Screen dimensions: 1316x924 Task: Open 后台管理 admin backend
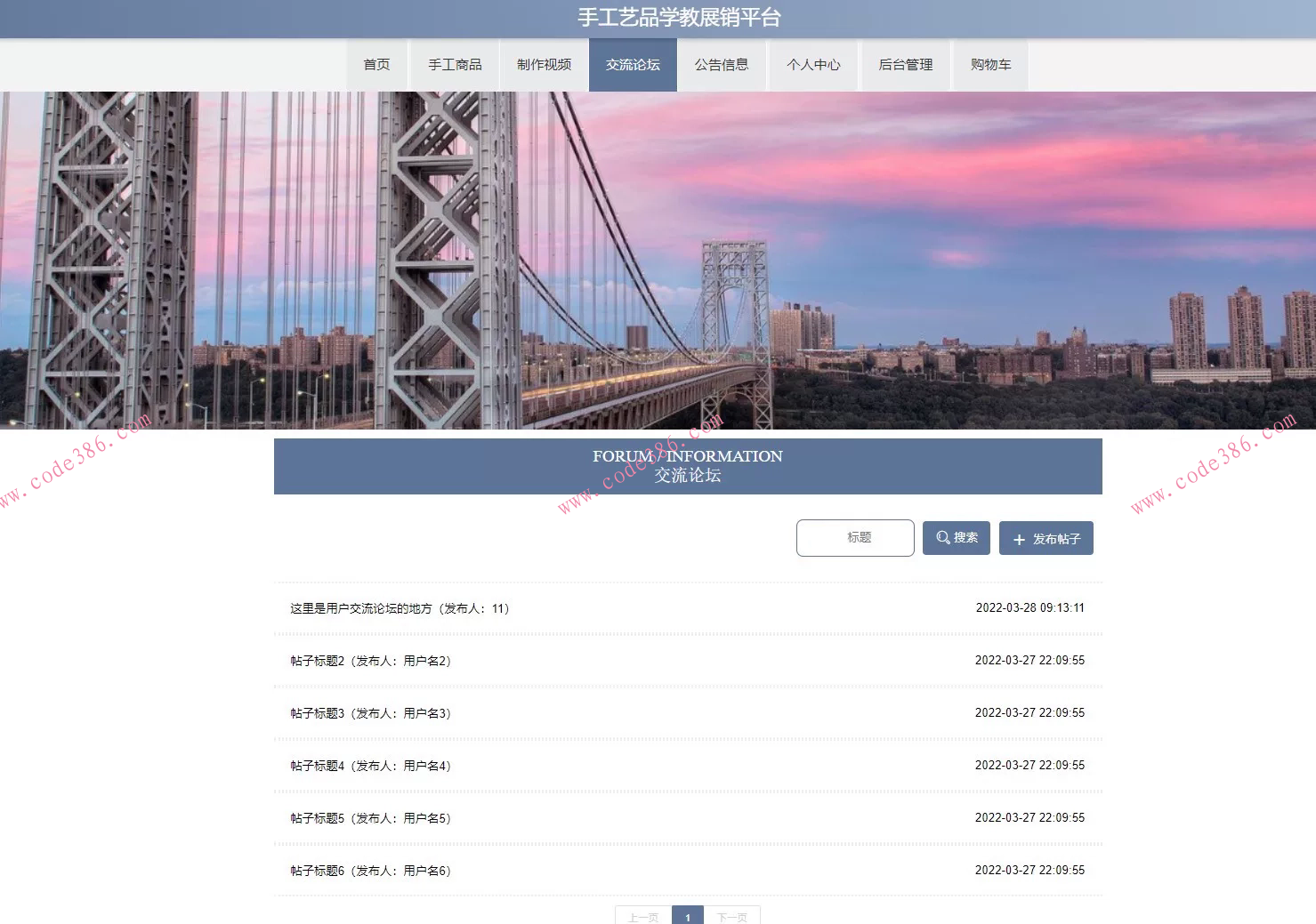point(905,65)
